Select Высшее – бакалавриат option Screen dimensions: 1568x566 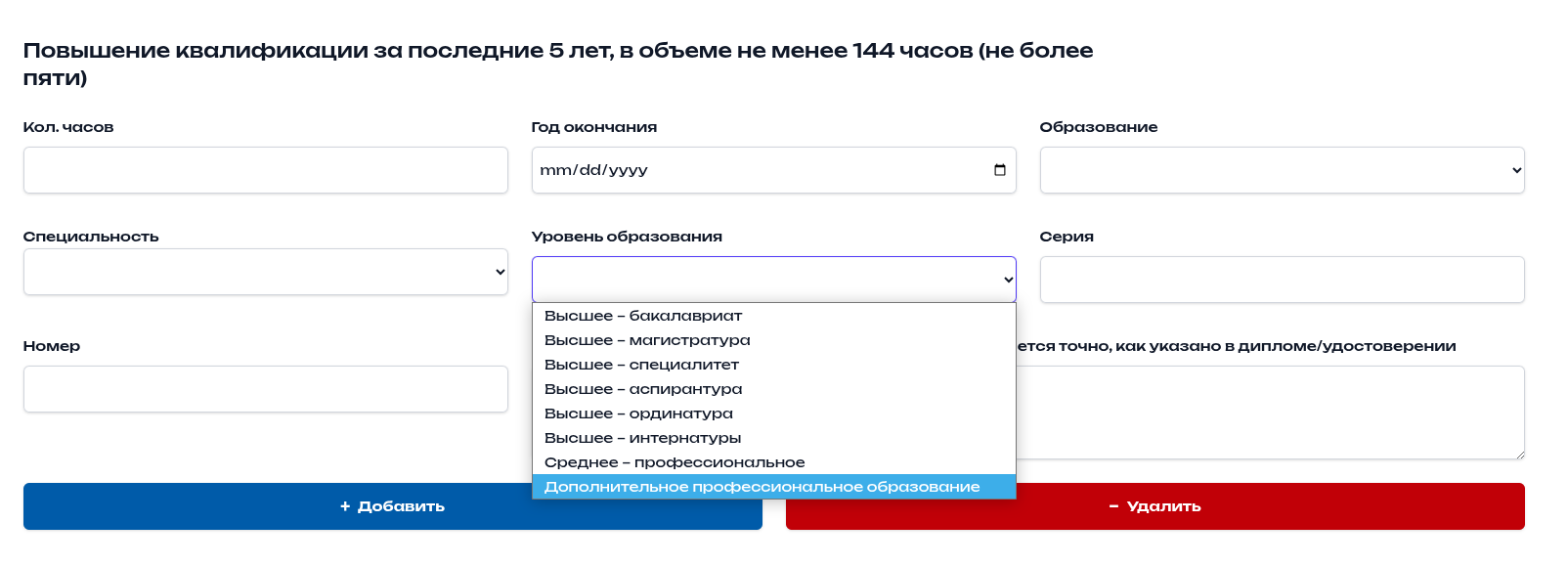[643, 316]
